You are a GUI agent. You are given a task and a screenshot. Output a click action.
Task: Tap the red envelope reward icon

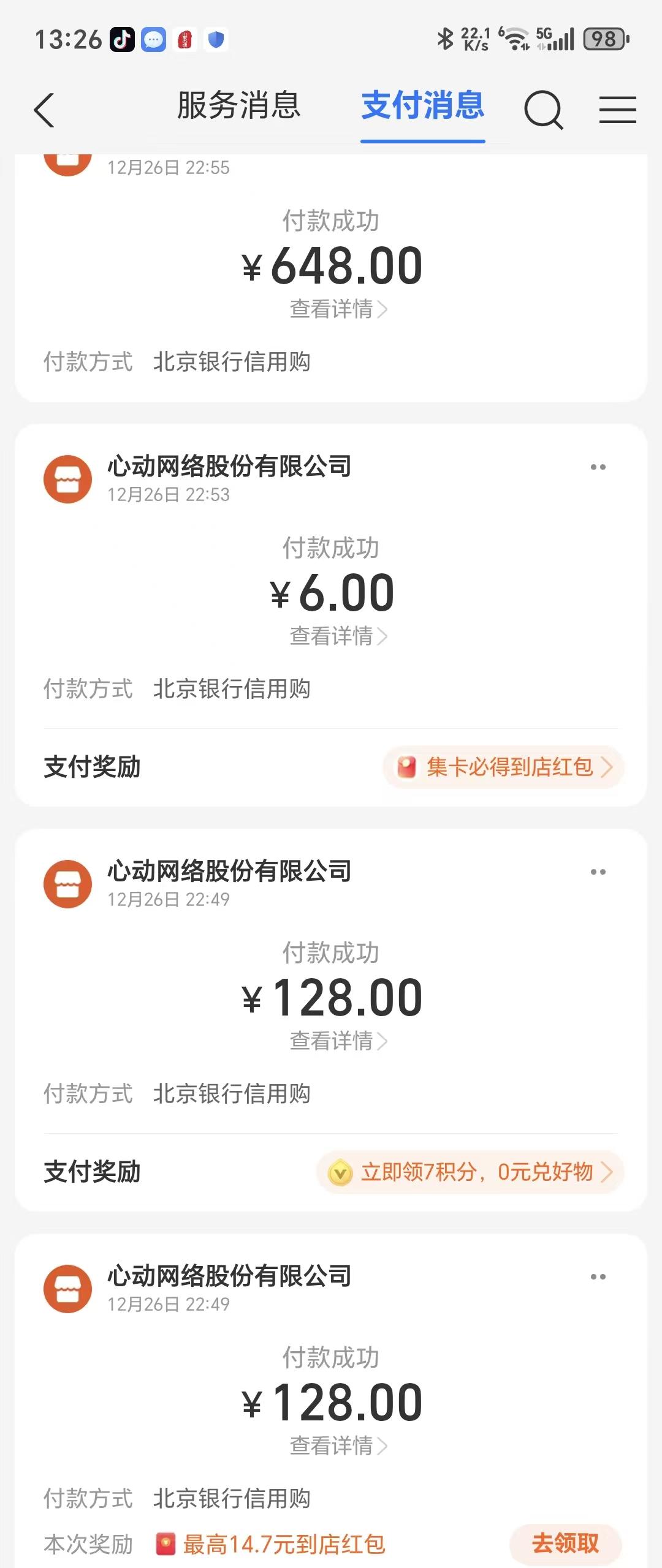[x=406, y=767]
